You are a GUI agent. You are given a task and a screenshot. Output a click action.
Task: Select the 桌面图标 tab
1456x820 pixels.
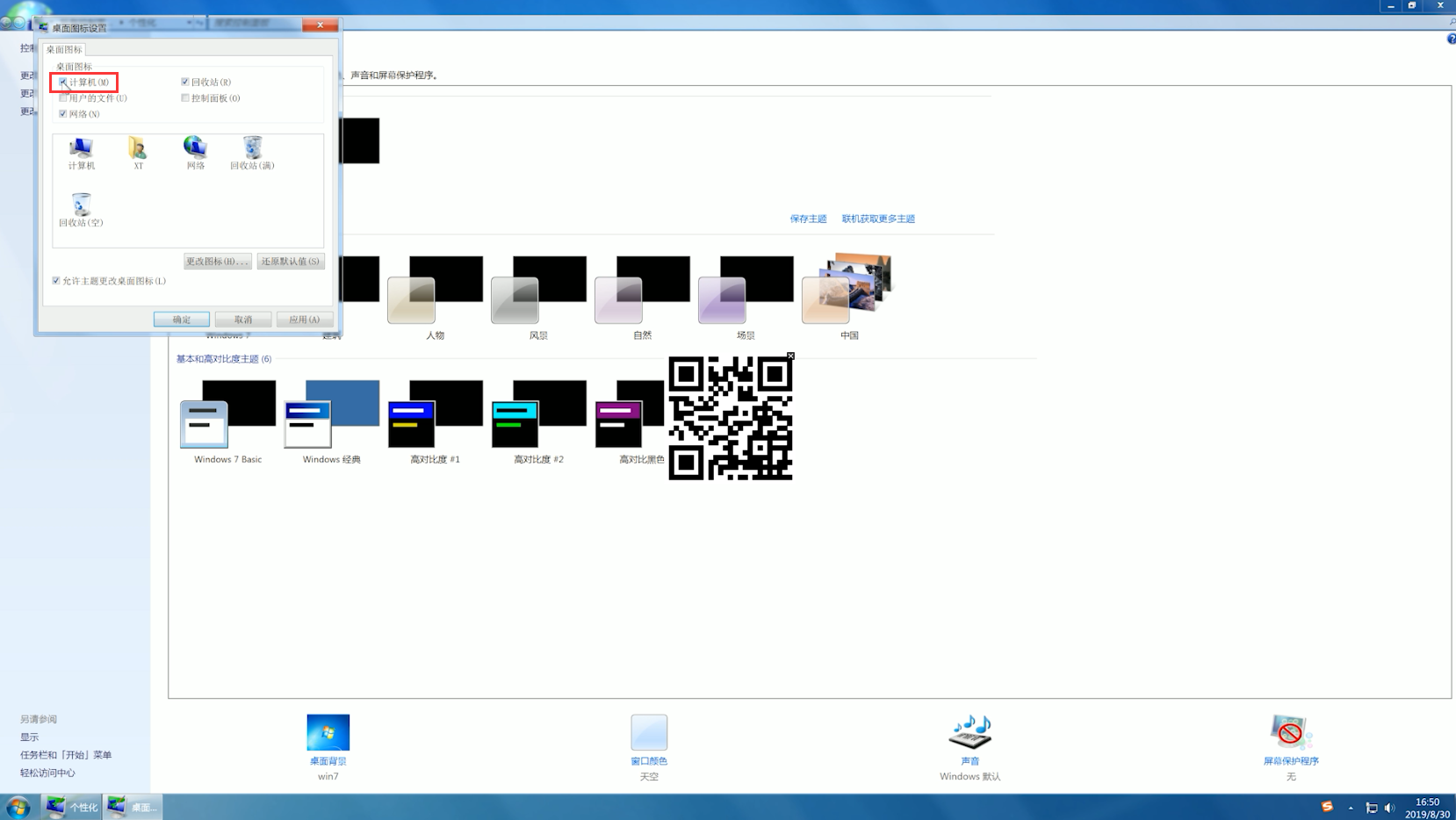(x=64, y=49)
